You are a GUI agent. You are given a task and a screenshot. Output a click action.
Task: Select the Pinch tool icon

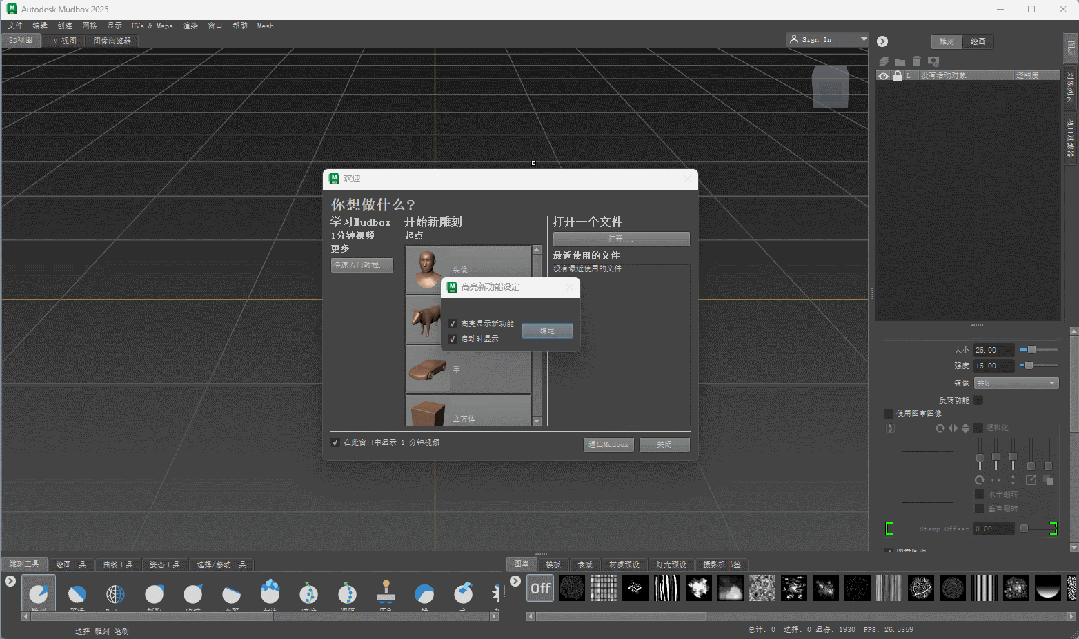193,594
